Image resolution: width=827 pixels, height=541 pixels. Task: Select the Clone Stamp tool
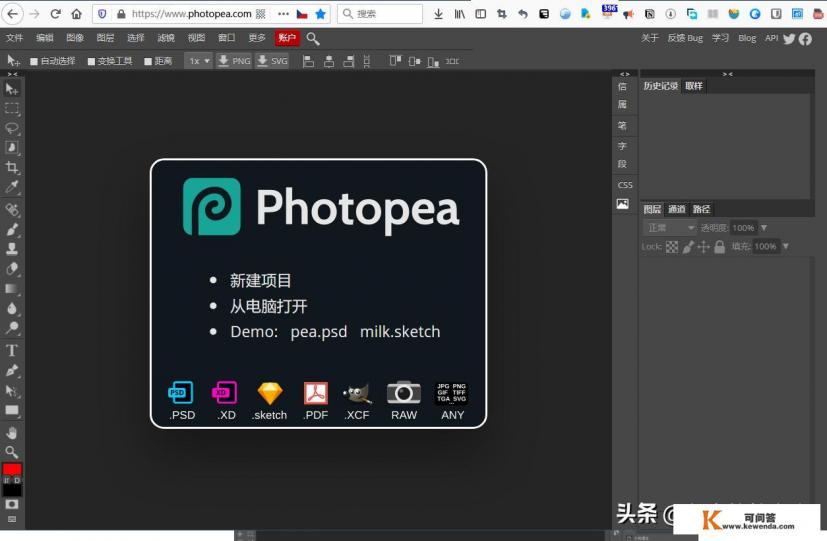12,249
